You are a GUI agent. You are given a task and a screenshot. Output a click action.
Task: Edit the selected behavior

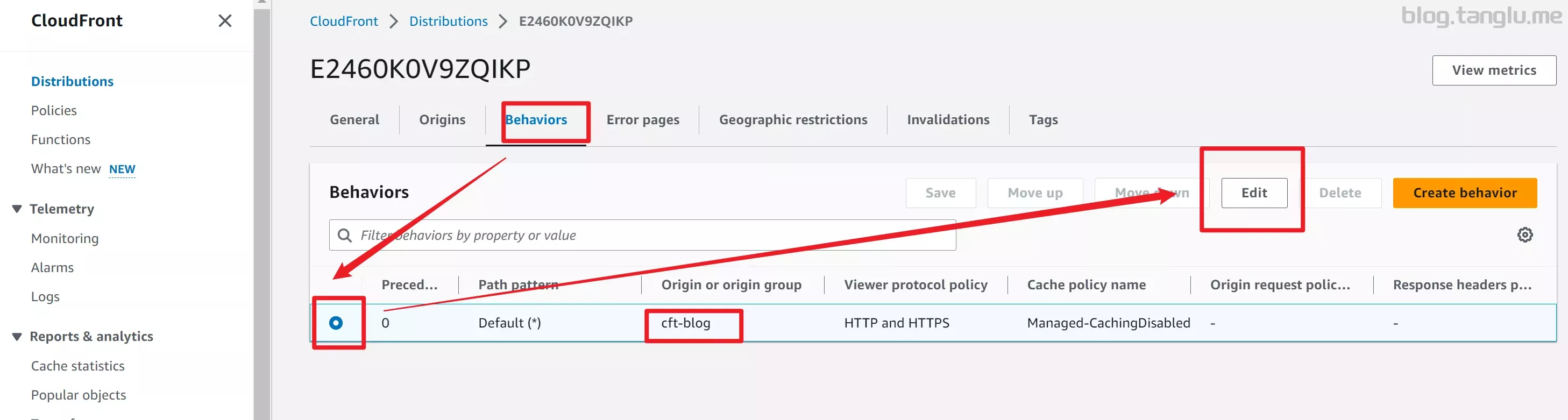tap(1254, 193)
